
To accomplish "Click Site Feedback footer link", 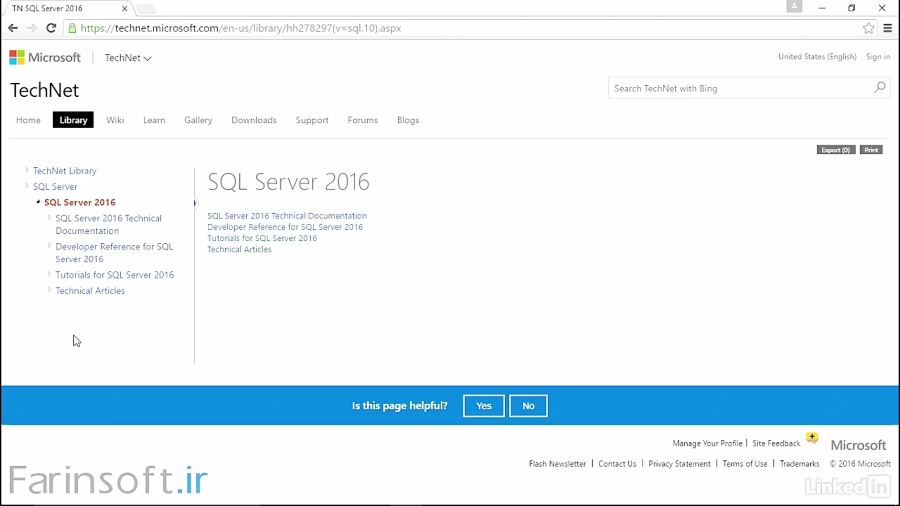I will point(776,443).
